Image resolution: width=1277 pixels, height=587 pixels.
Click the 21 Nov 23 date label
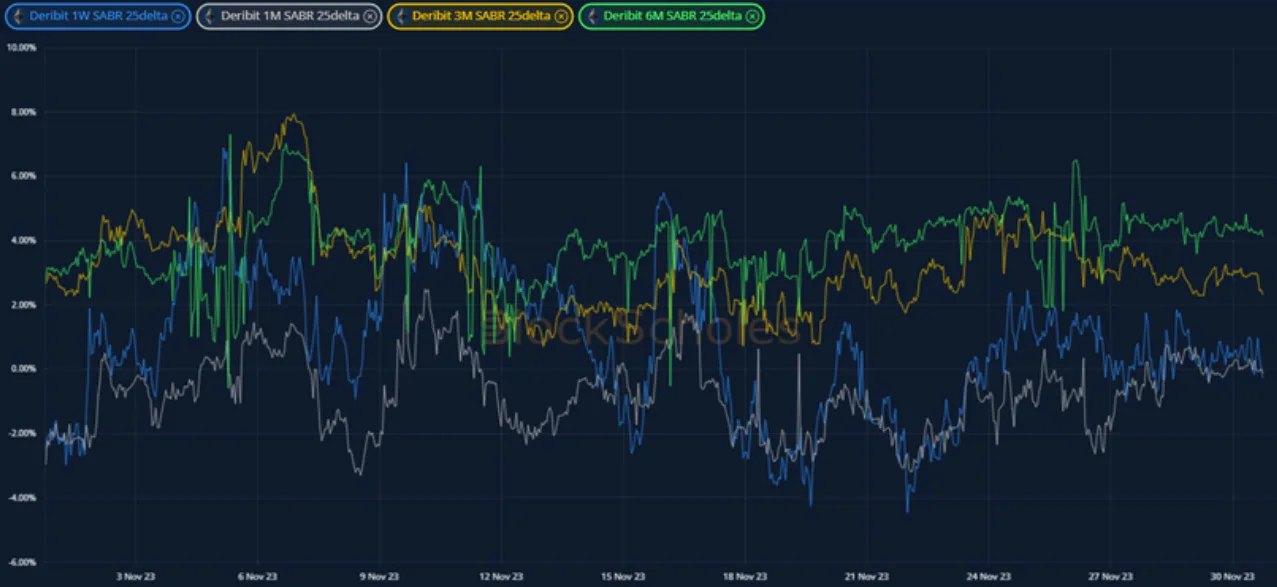(866, 577)
